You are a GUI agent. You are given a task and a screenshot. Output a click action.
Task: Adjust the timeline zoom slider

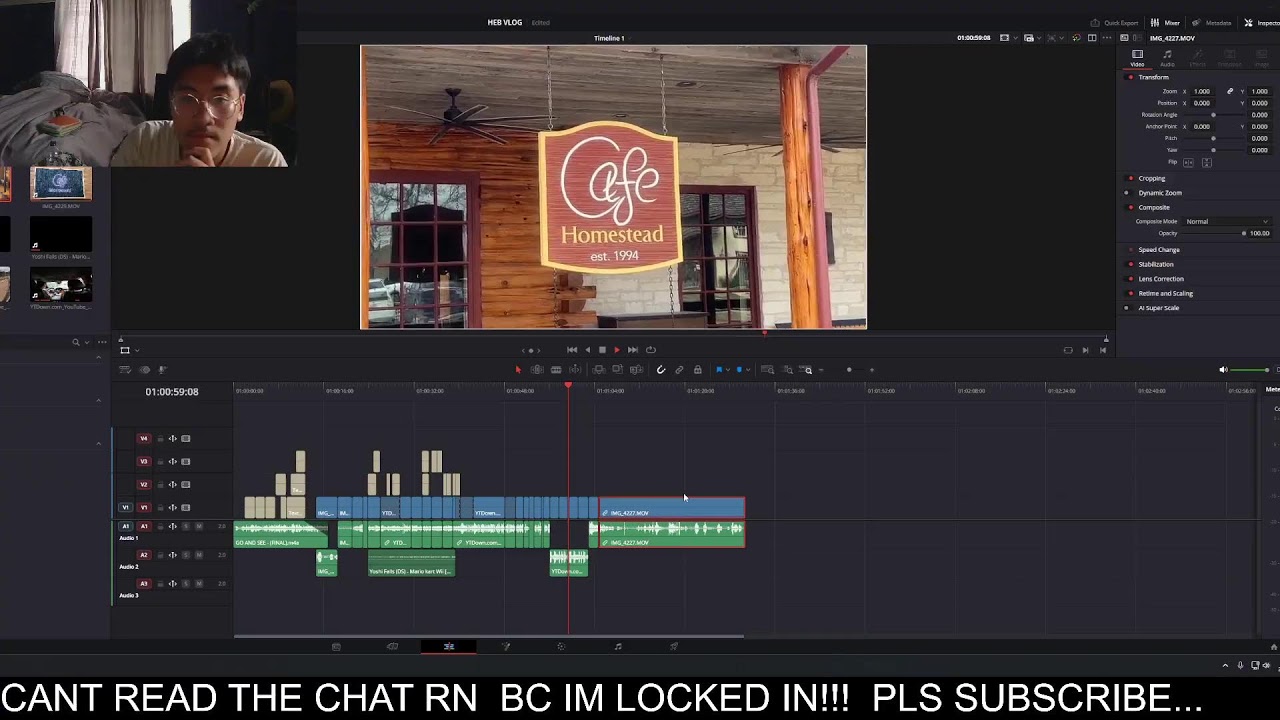(849, 370)
